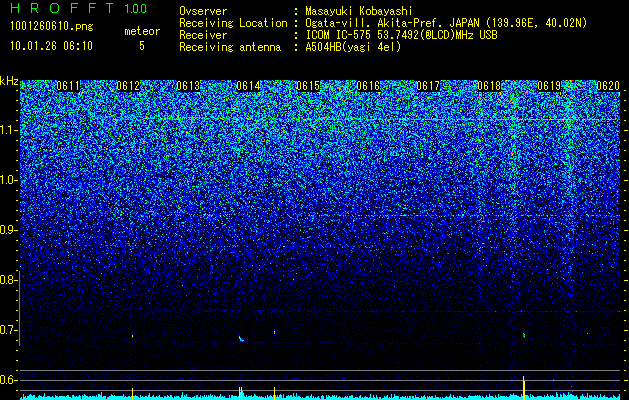This screenshot has width=629, height=400.
Task: Click the bright meteor echo after 0618
Action: (524, 335)
